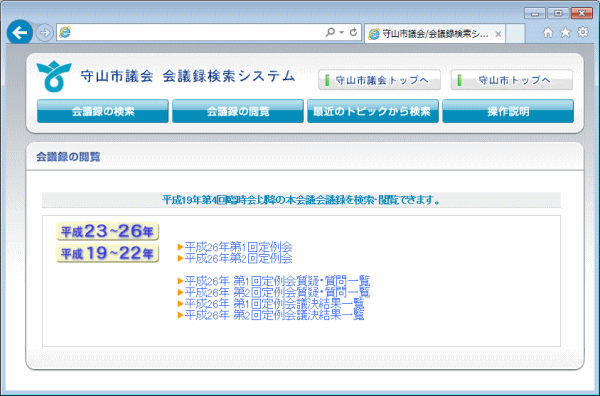Close the browser window
This screenshot has height=396, width=600.
click(x=582, y=13)
